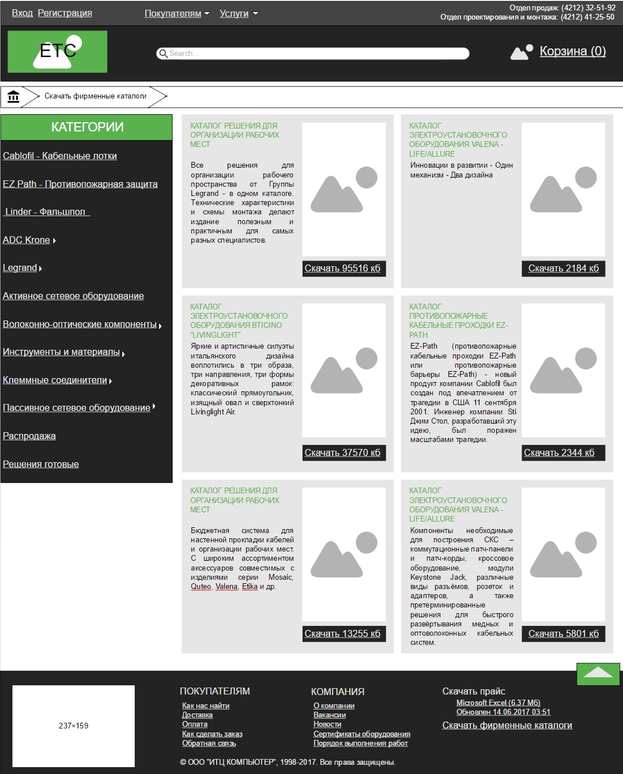Open Сертификаты оборудования footer link

point(361,734)
